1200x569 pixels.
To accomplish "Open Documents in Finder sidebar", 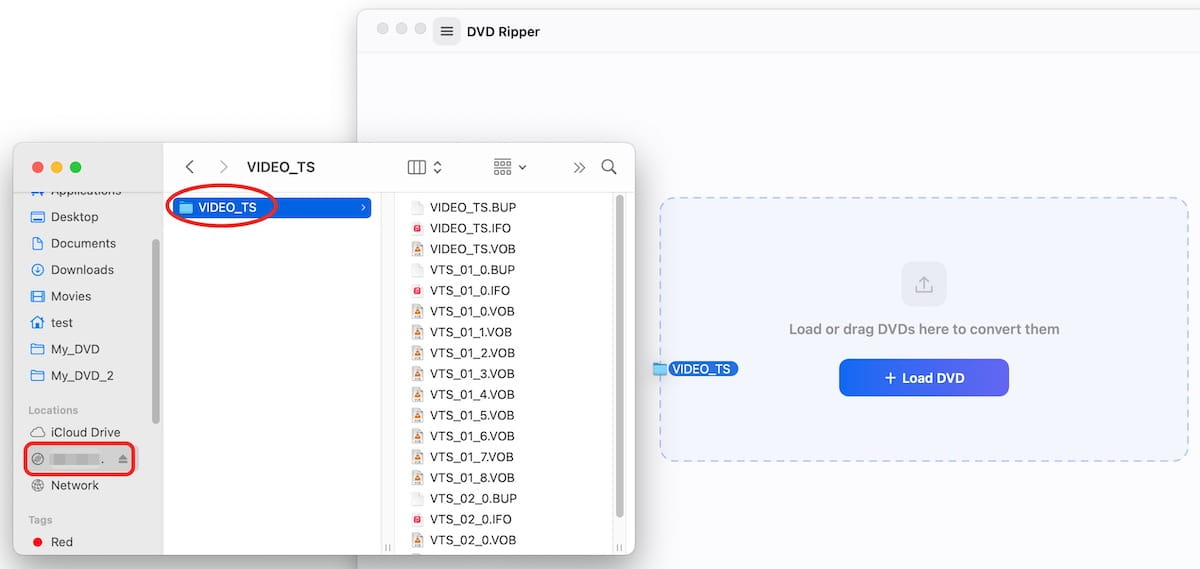I will [x=84, y=243].
